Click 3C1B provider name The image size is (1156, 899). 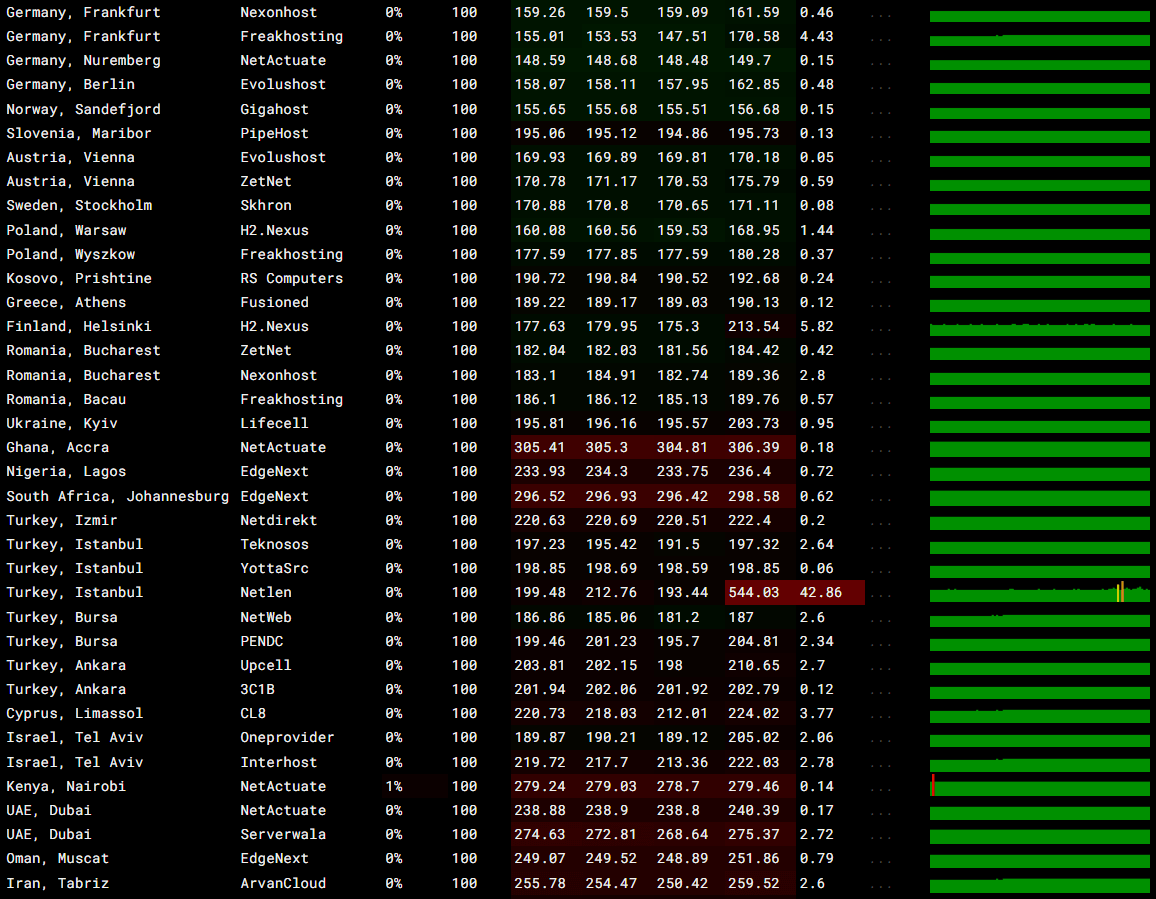[257, 690]
